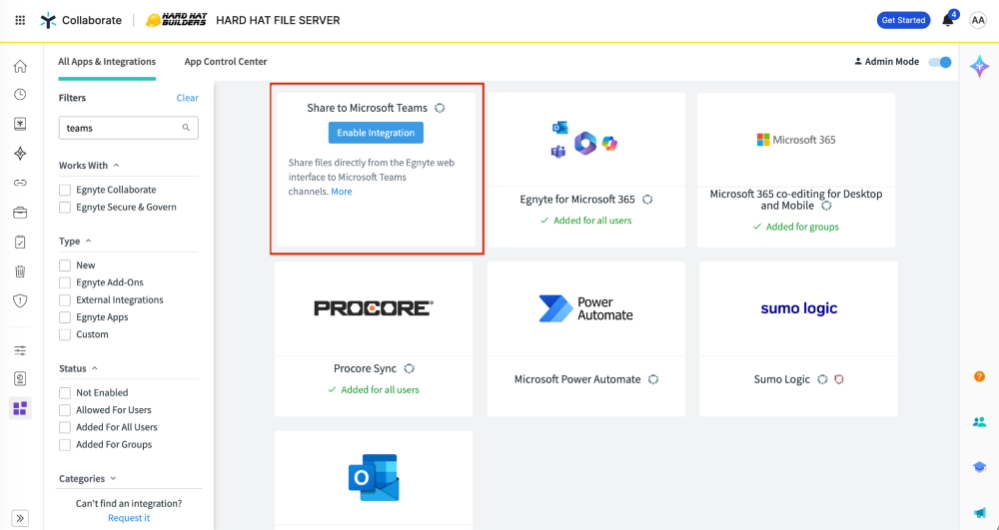Click Enable Integration button
Image resolution: width=999 pixels, height=530 pixels.
[376, 132]
